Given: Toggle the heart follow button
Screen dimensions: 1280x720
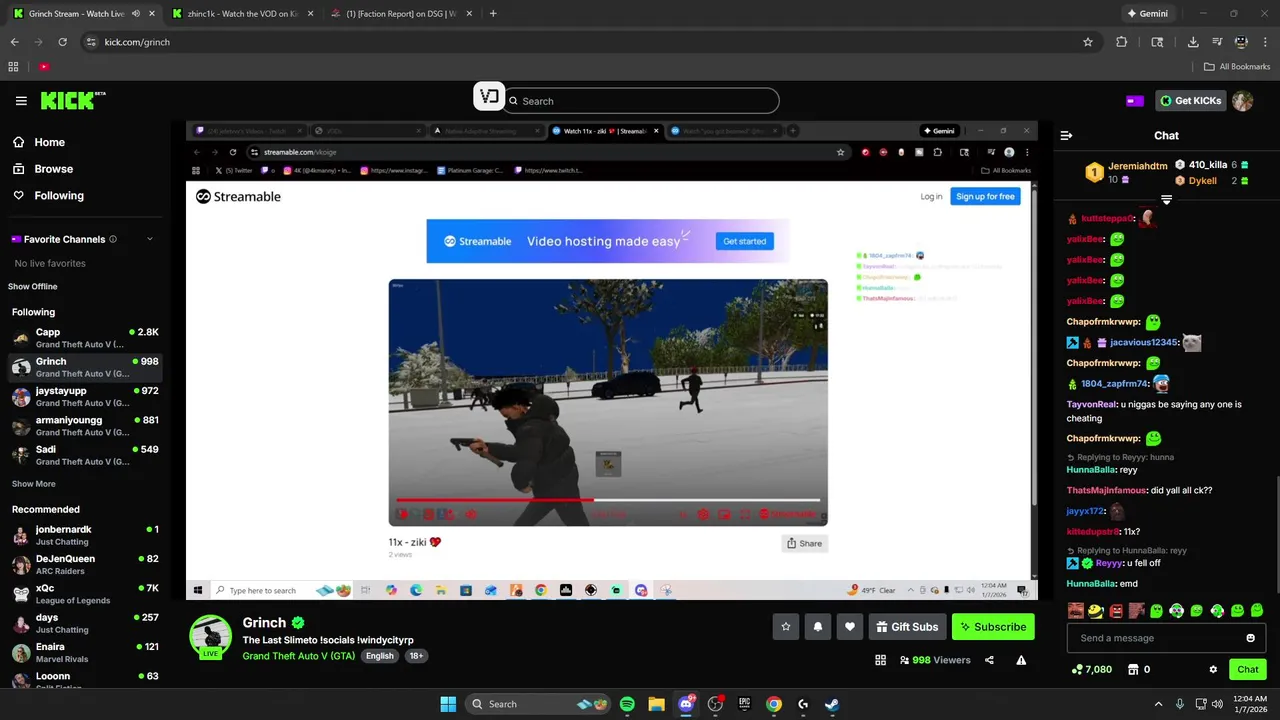Looking at the screenshot, I should (x=850, y=627).
